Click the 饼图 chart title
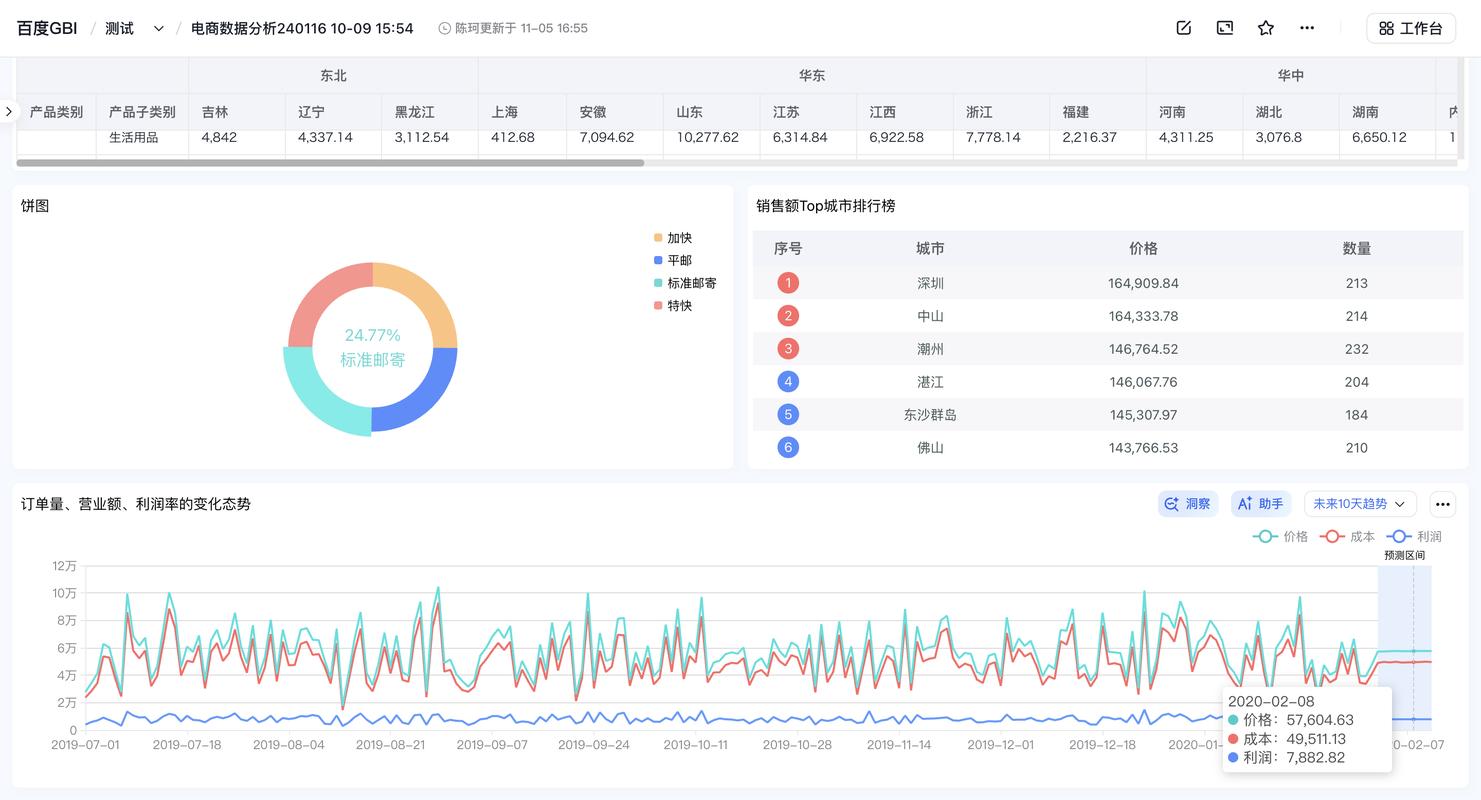Screen dimensions: 1481x800 point(35,206)
